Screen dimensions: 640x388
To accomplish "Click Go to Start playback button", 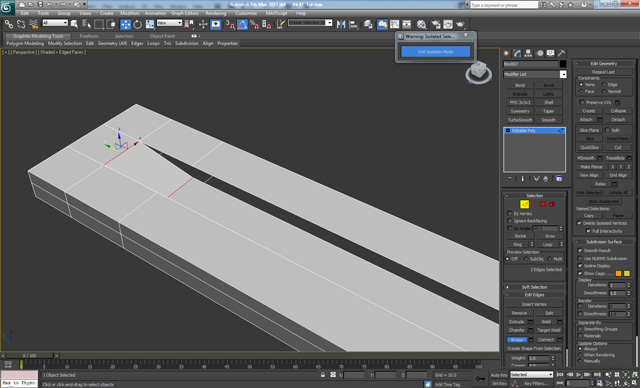I will pos(560,374).
